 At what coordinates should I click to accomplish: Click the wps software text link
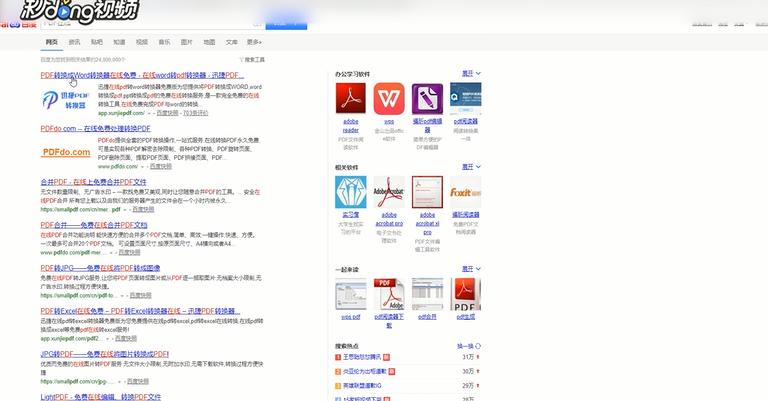click(x=389, y=121)
